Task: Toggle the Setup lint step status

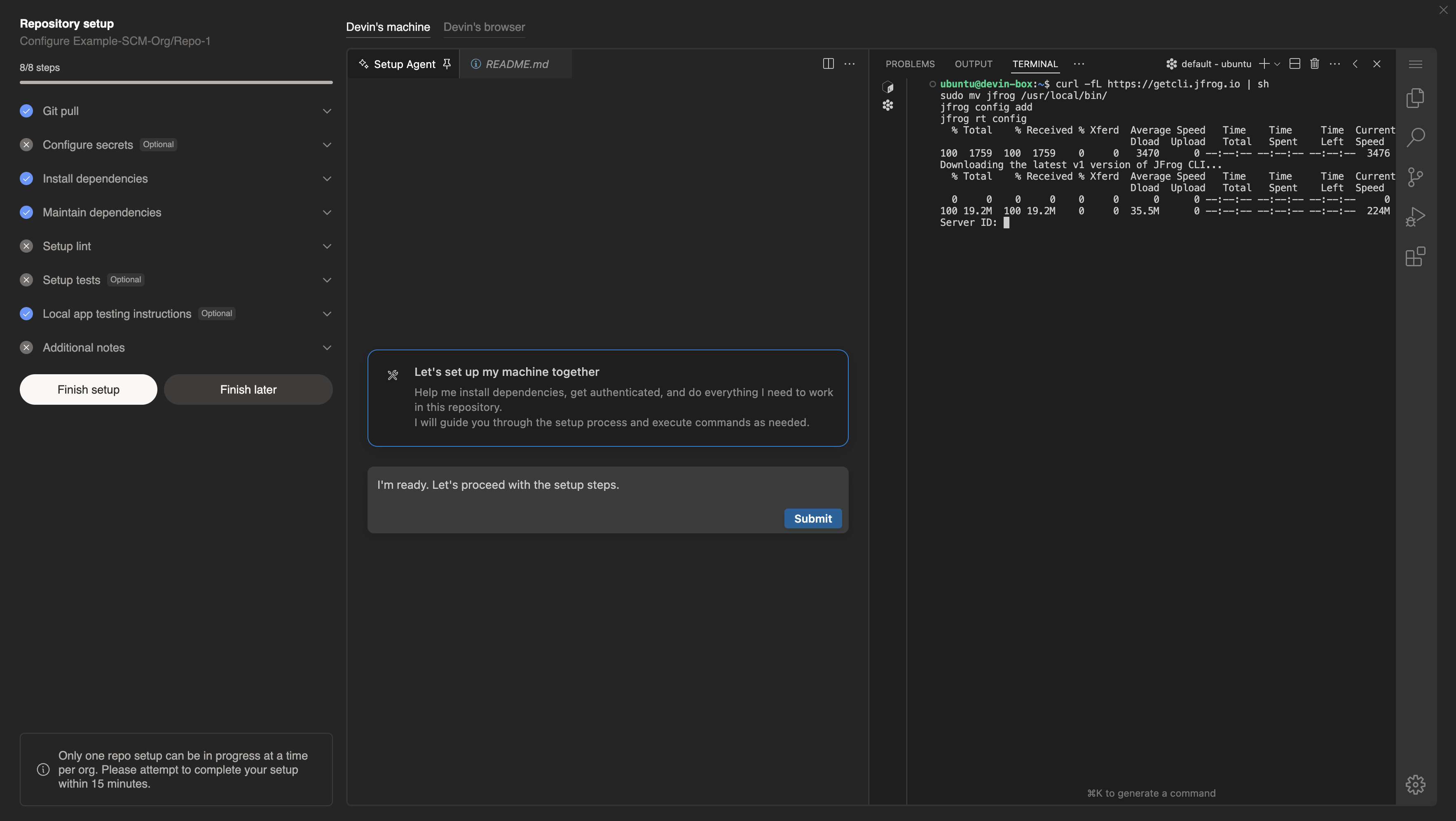Action: click(x=26, y=246)
